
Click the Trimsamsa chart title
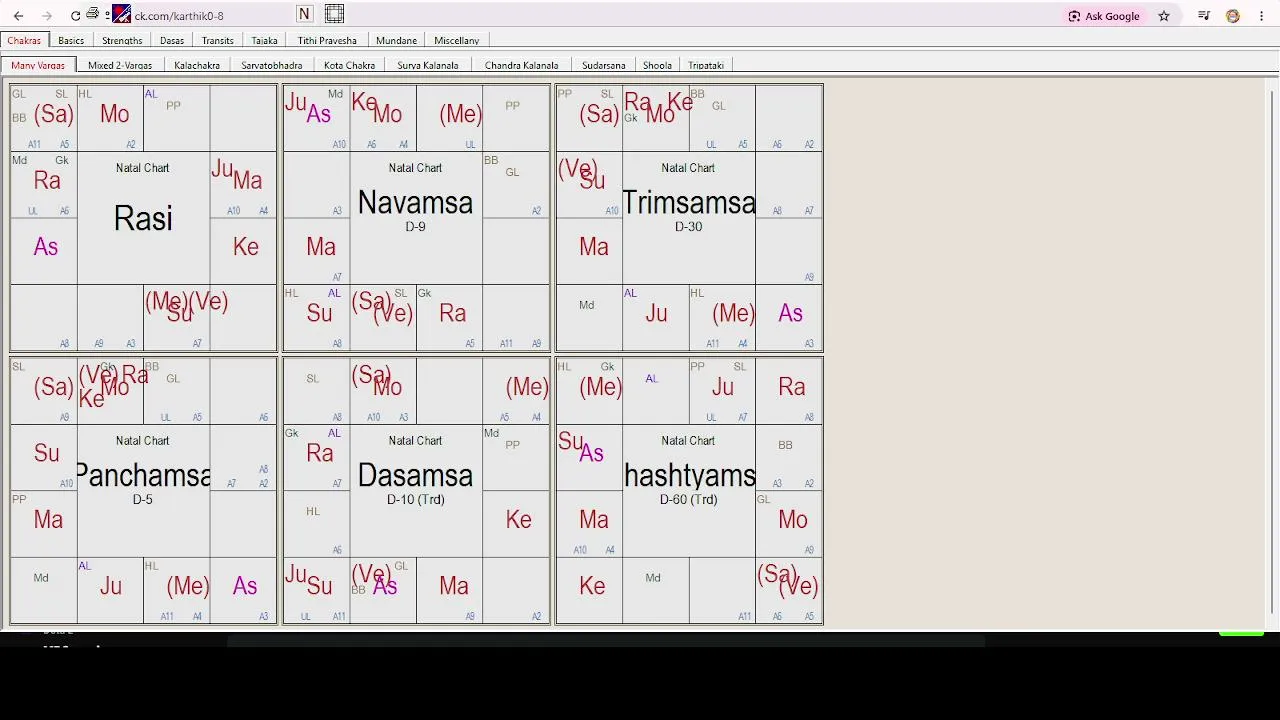pos(688,203)
